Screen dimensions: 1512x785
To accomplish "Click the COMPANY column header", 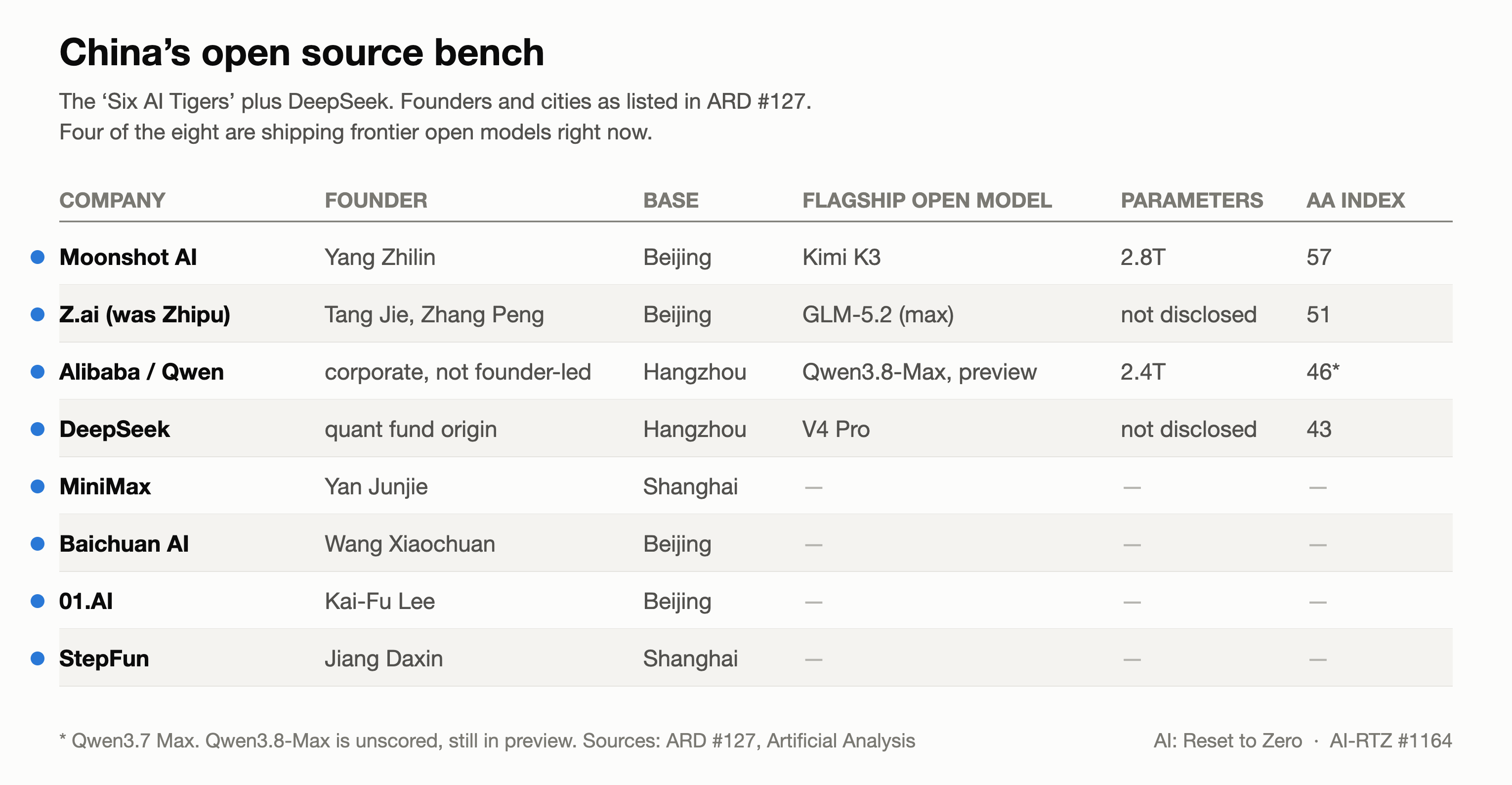I will point(112,200).
